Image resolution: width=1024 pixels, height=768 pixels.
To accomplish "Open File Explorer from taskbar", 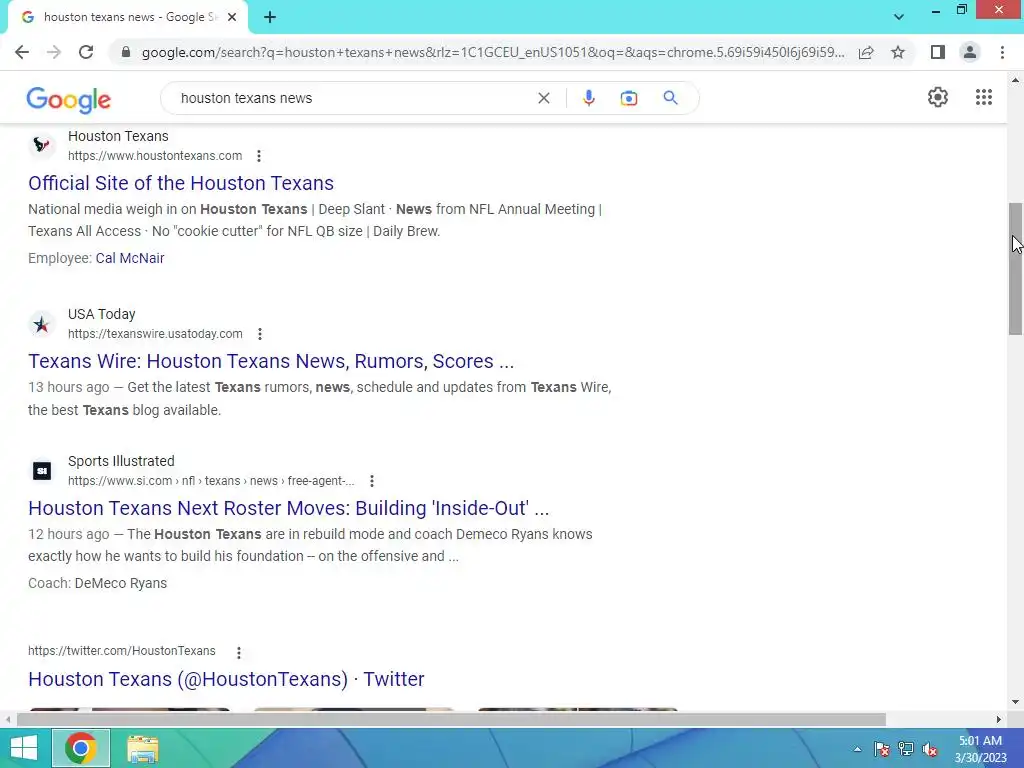I will [x=142, y=748].
